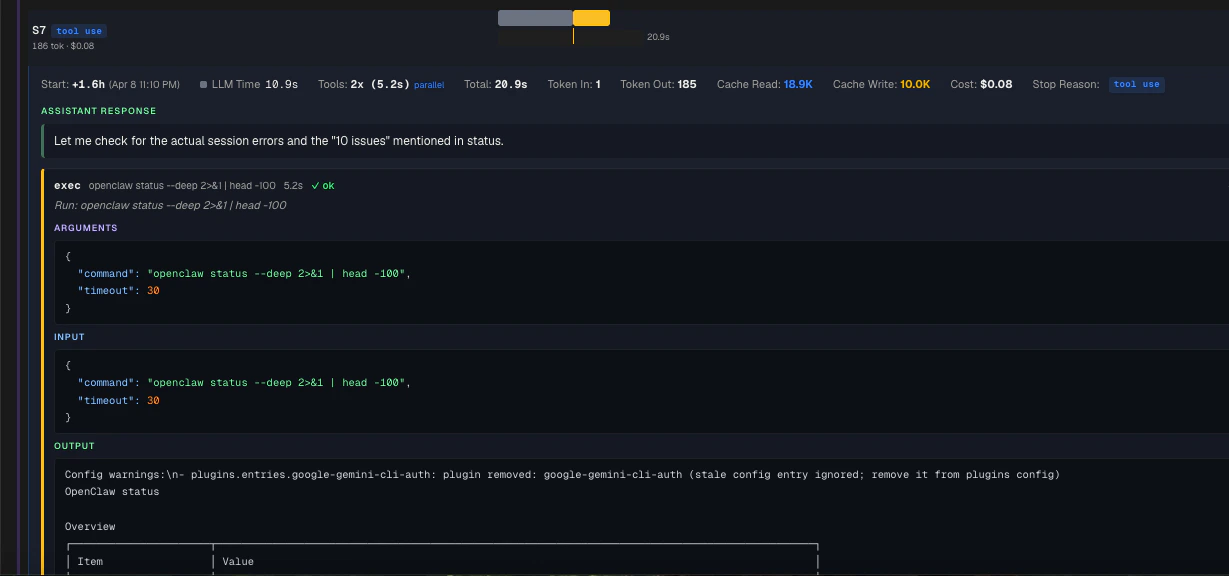This screenshot has height=576, width=1229.
Task: Click the green ok checkmark status
Action: 322,186
